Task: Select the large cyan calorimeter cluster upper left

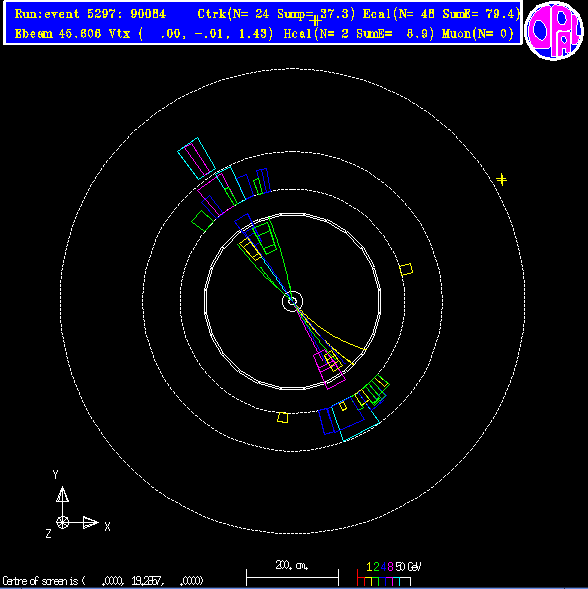Action: (197, 159)
